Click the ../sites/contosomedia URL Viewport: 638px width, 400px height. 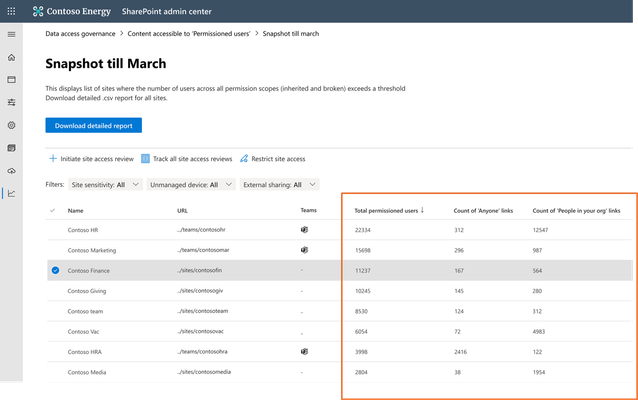(204, 372)
